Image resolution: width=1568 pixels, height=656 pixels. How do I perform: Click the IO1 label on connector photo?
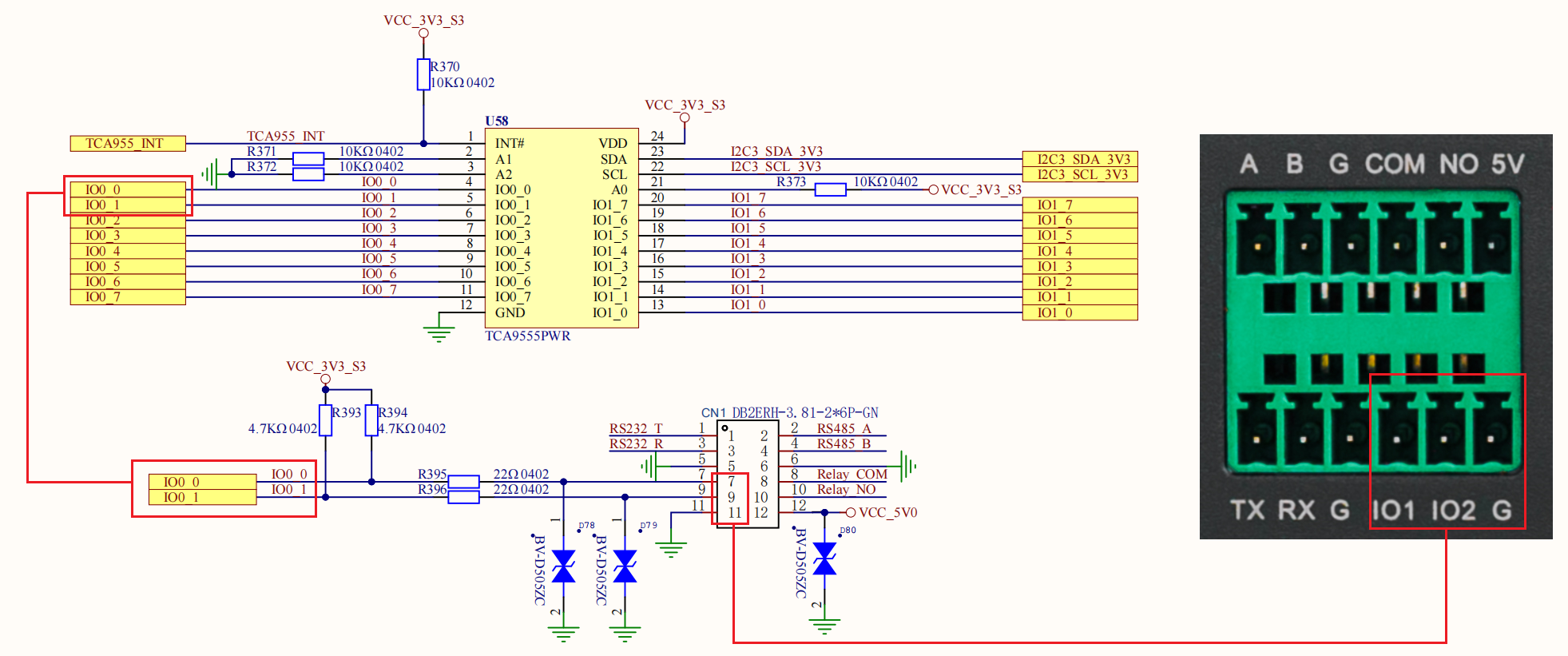click(1394, 510)
